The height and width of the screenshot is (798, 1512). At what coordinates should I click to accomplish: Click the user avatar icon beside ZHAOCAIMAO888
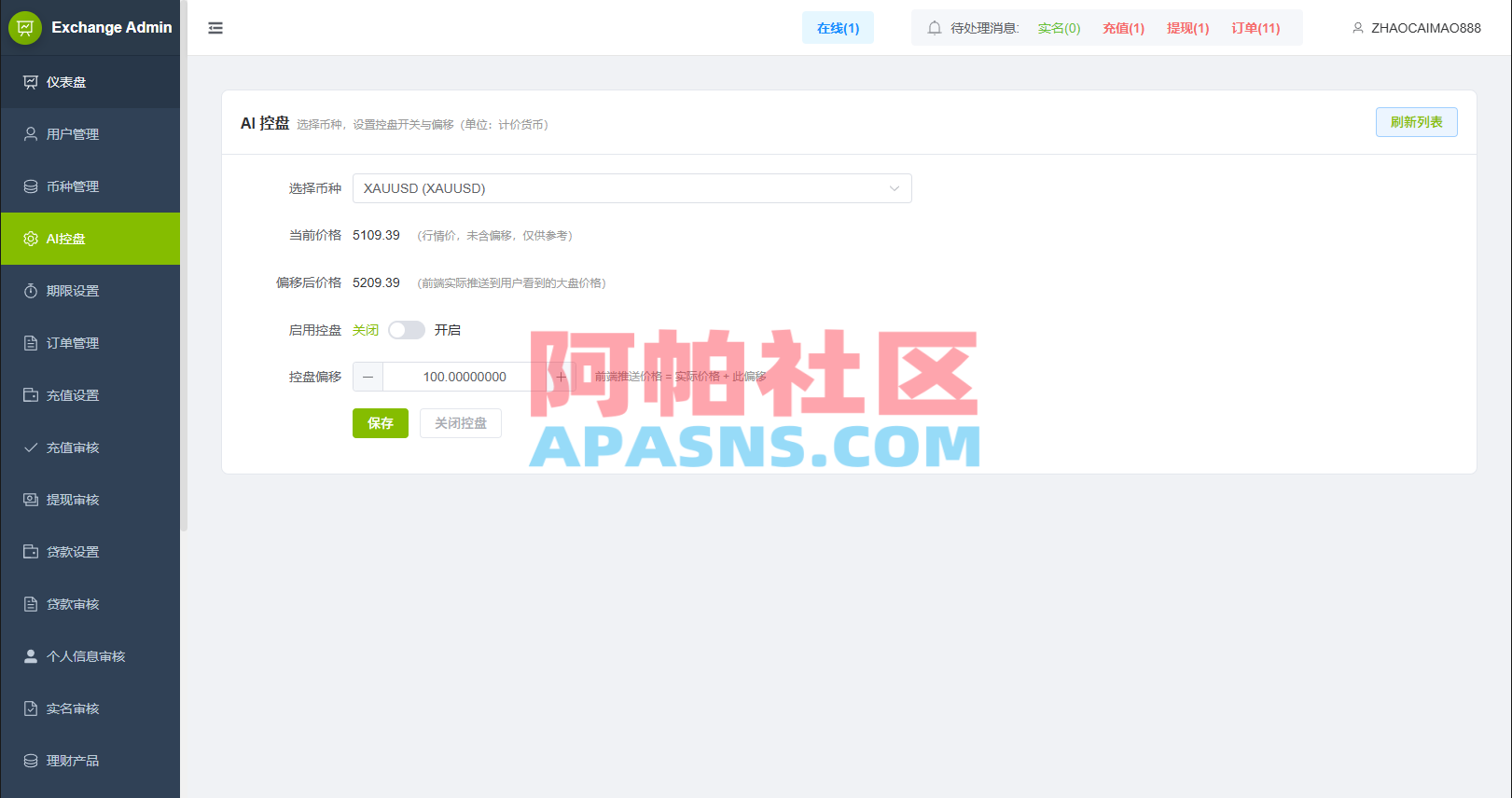[x=1358, y=28]
